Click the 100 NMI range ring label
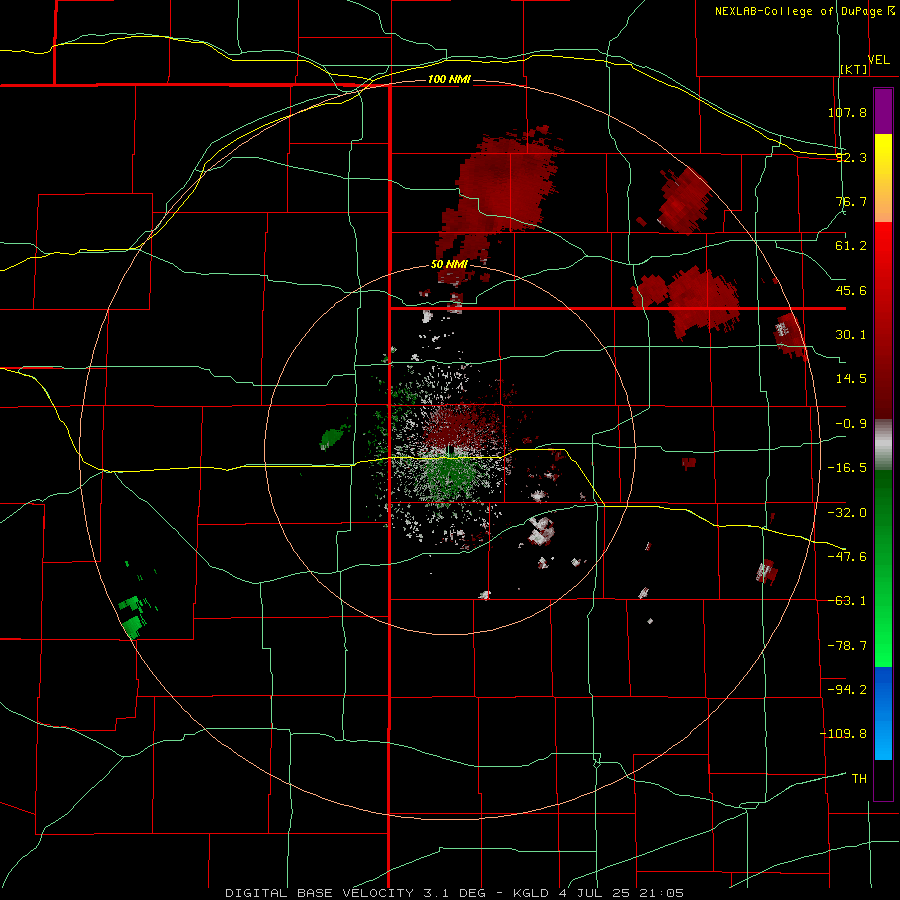 pyautogui.click(x=449, y=79)
